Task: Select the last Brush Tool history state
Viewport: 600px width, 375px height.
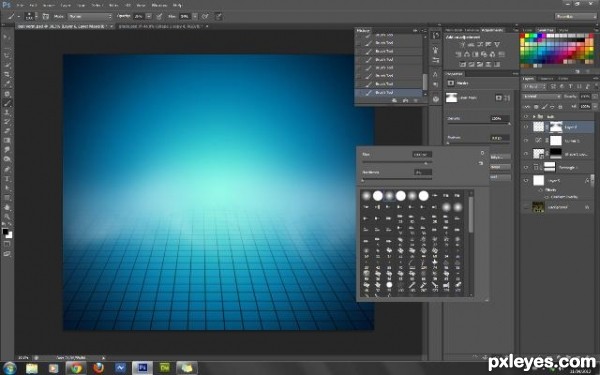Action: click(388, 92)
